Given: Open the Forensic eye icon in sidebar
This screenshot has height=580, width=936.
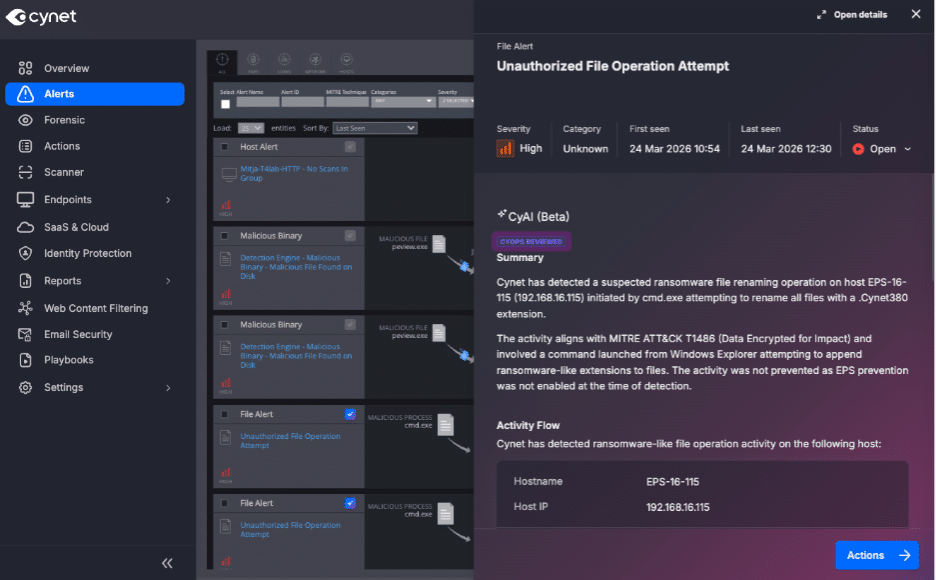Looking at the screenshot, I should 26,120.
